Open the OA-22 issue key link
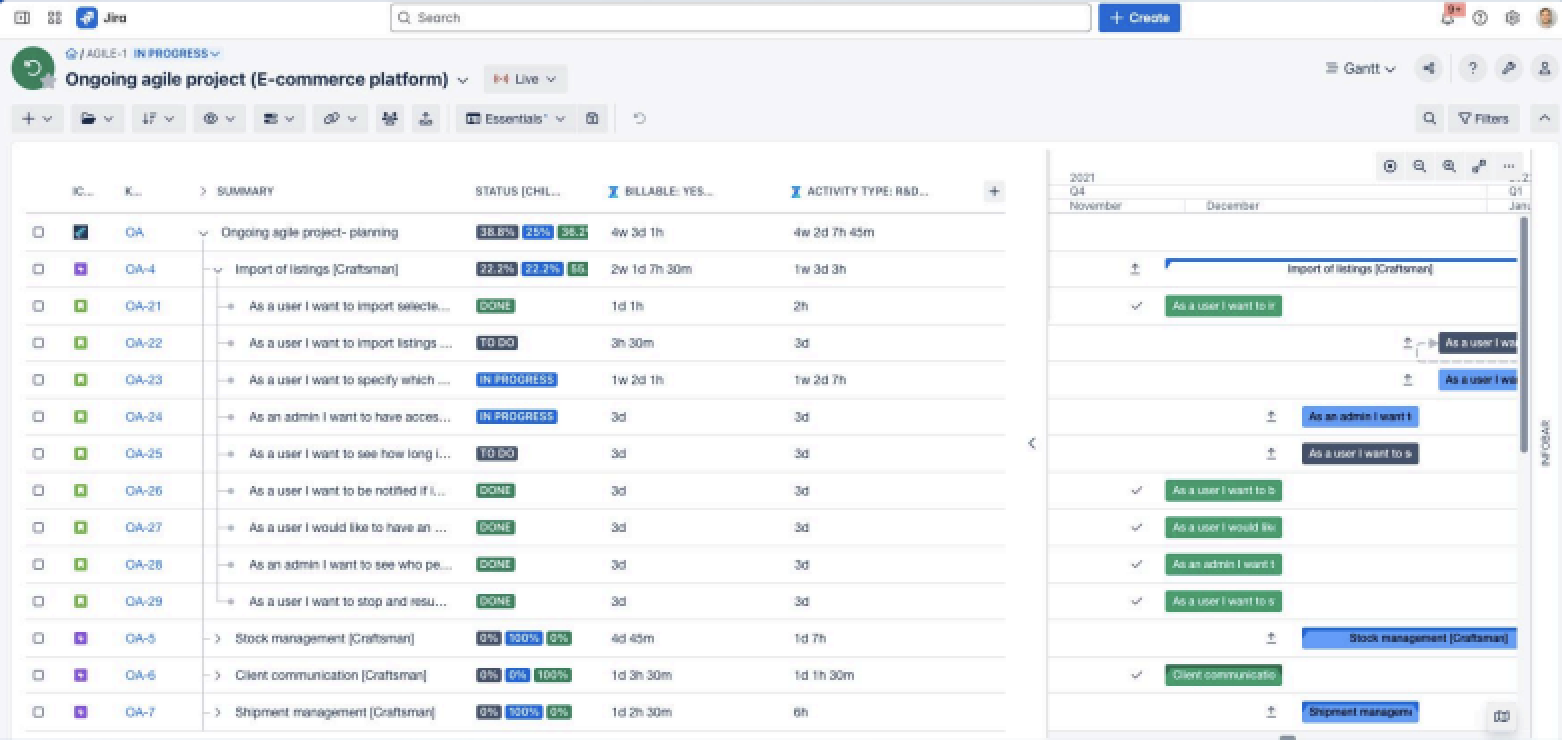 [143, 343]
